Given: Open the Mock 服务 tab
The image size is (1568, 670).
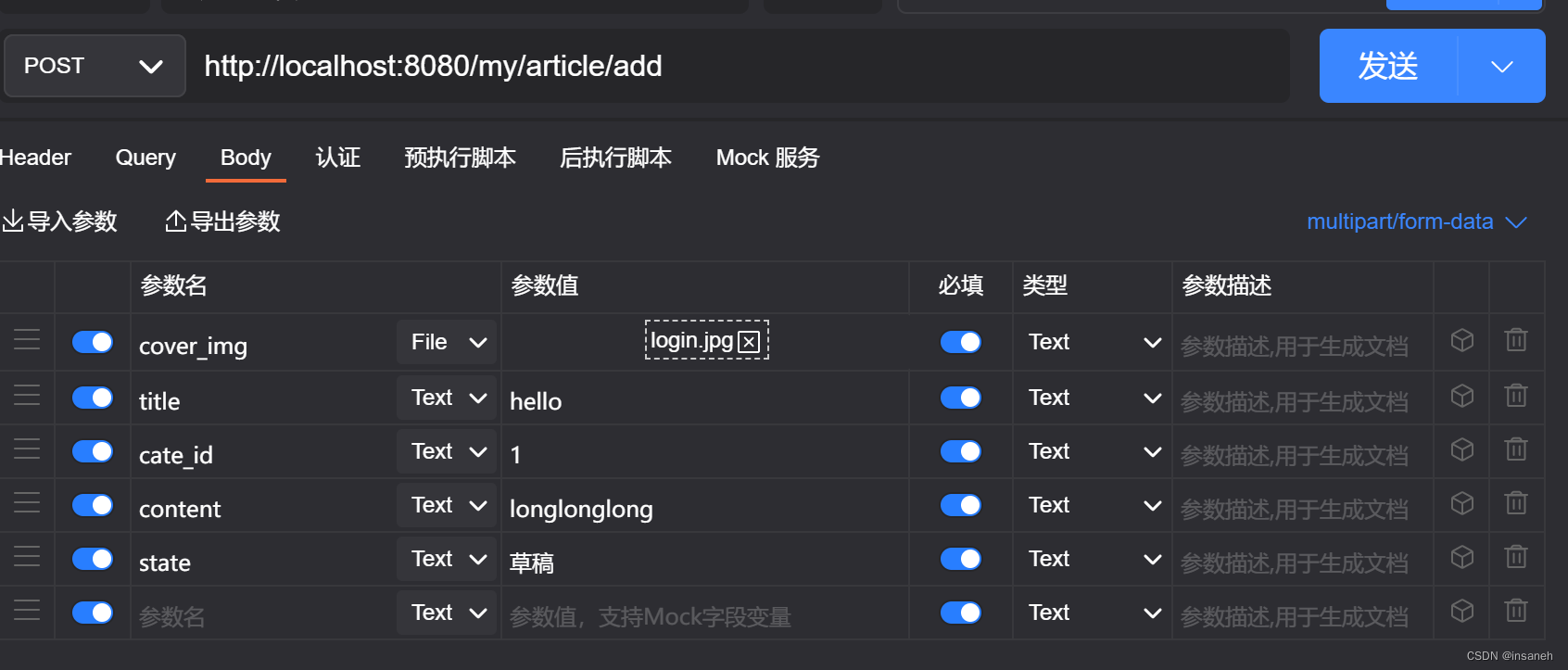Looking at the screenshot, I should coord(766,157).
